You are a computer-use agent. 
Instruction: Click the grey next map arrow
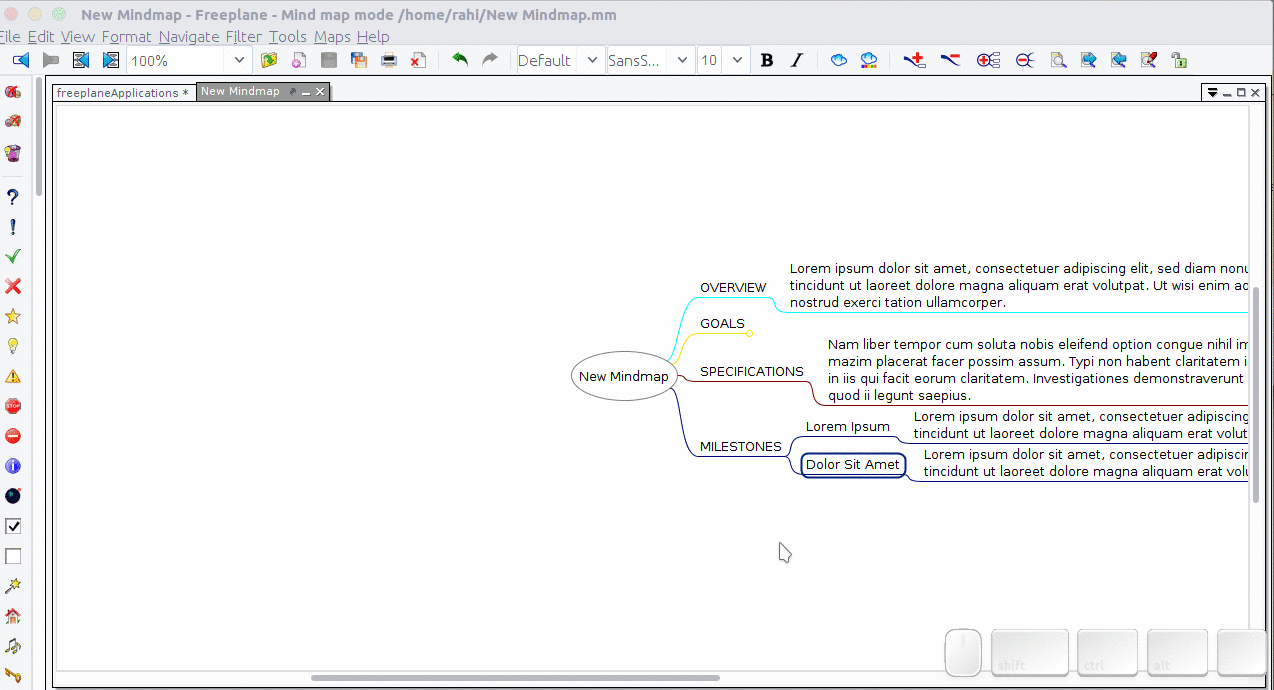point(51,60)
